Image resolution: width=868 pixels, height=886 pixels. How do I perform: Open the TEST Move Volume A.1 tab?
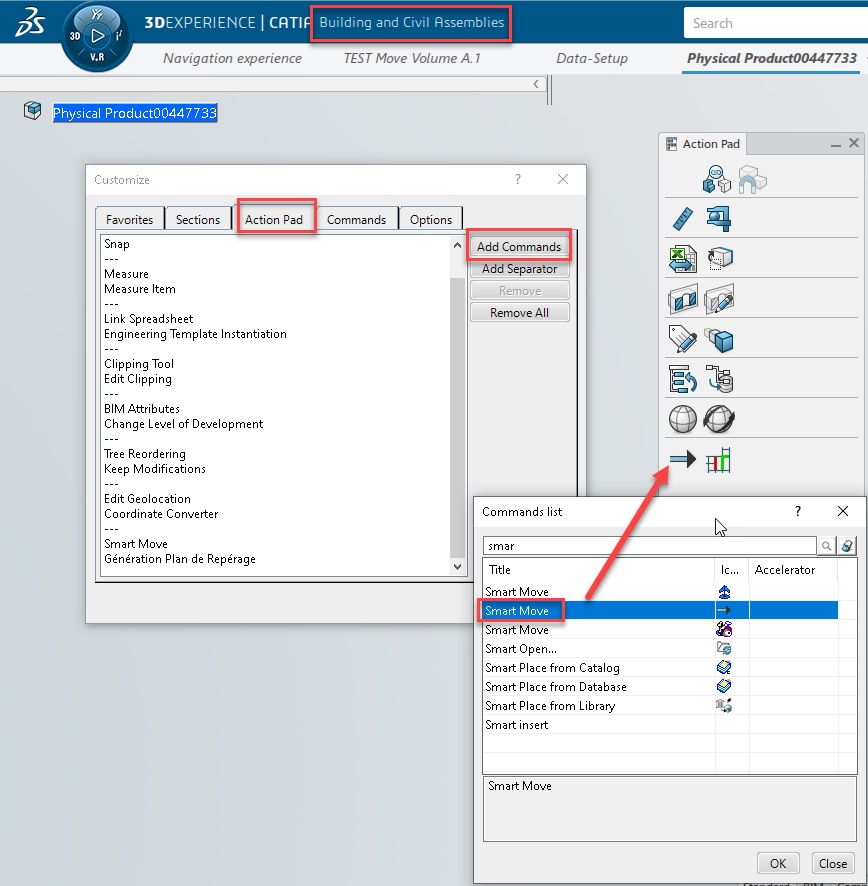(412, 58)
